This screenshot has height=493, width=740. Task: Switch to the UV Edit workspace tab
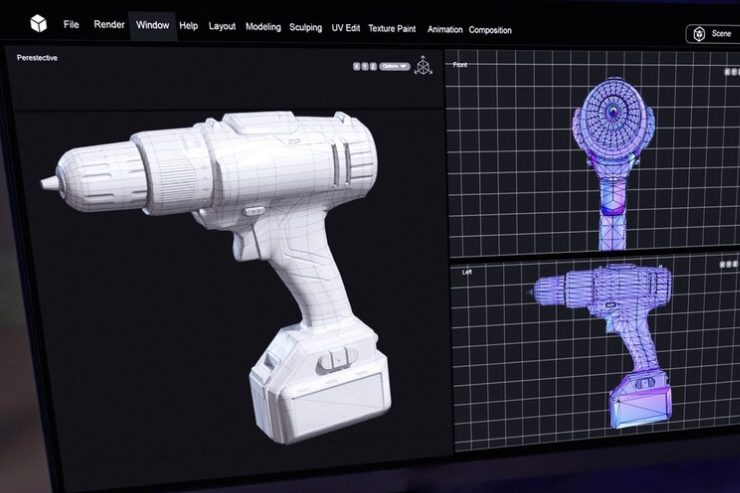click(345, 28)
